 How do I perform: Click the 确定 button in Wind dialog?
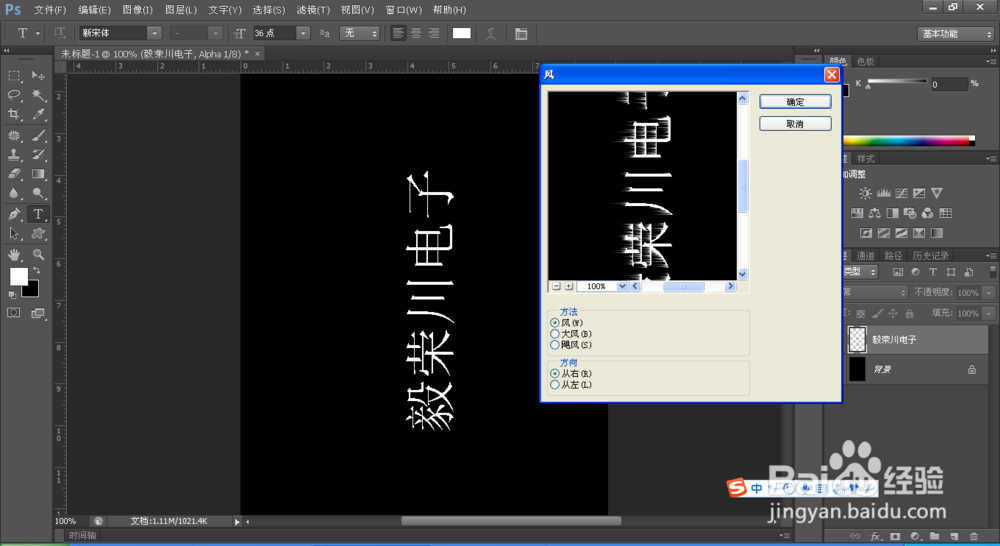click(x=795, y=101)
